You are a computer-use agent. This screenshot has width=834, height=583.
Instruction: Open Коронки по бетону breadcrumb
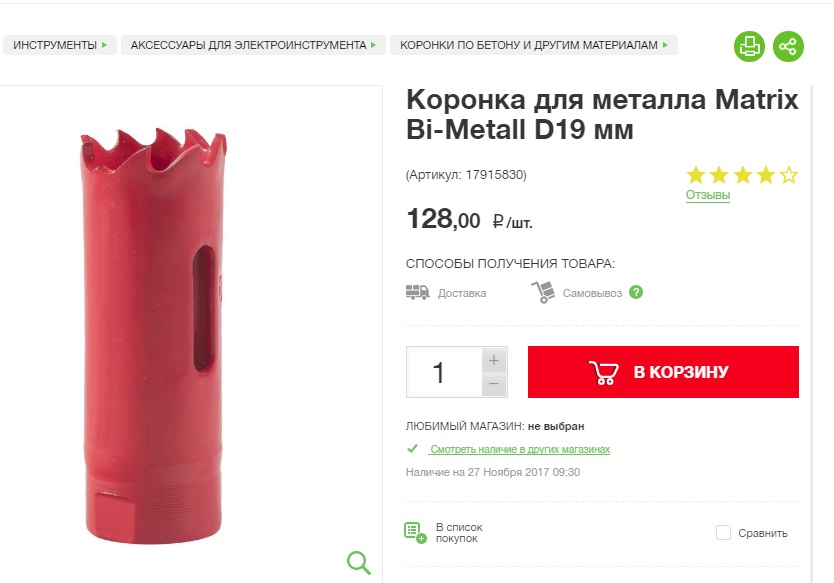[x=534, y=45]
